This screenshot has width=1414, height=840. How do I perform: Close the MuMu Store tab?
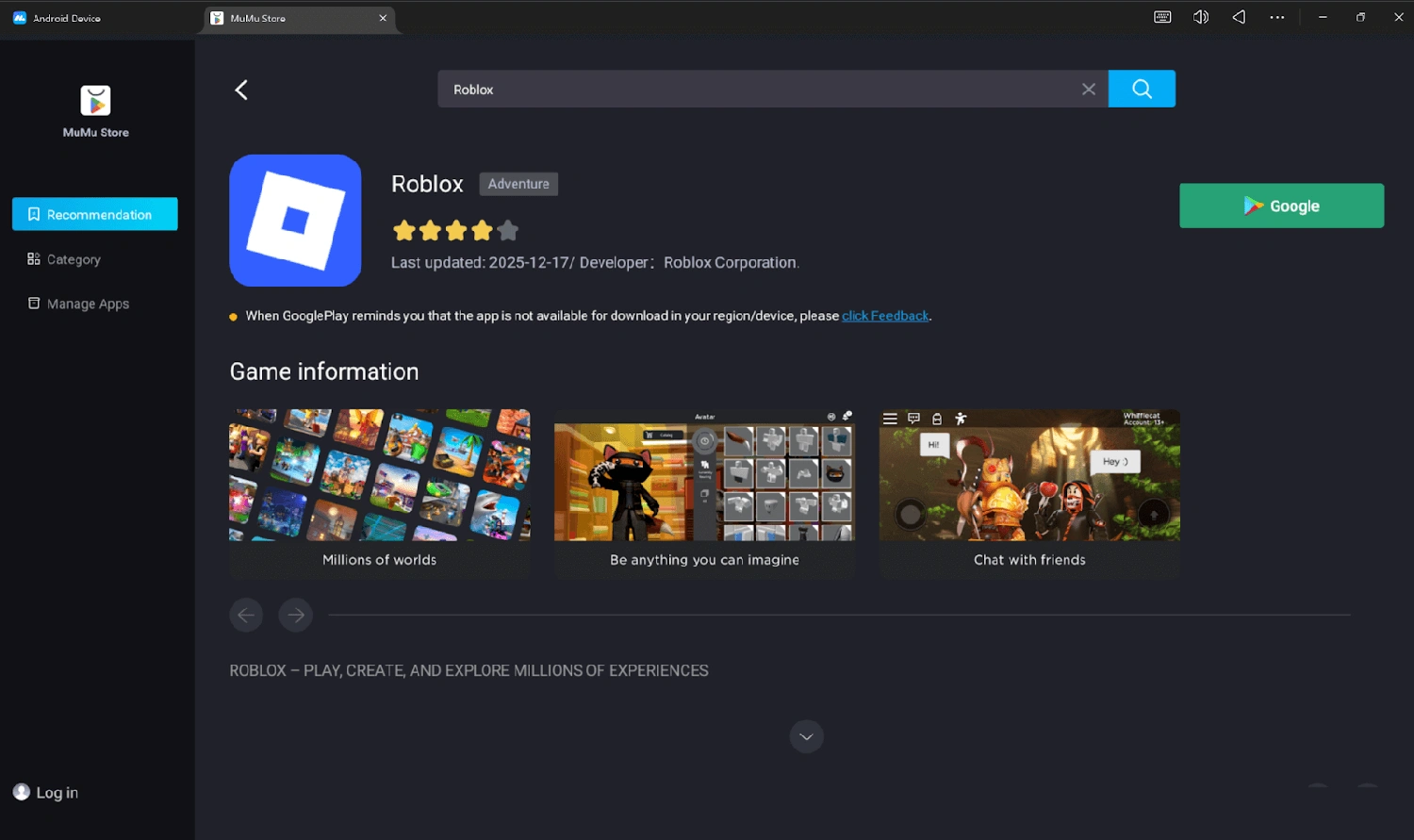pyautogui.click(x=383, y=18)
